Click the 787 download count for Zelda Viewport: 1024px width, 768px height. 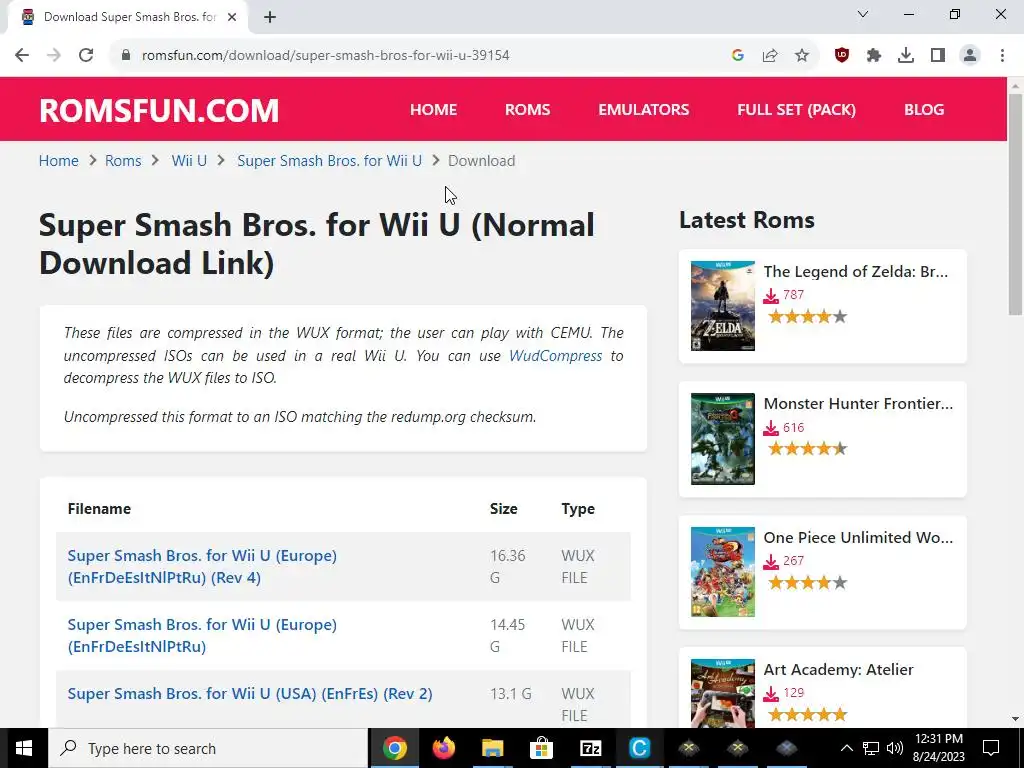point(793,295)
